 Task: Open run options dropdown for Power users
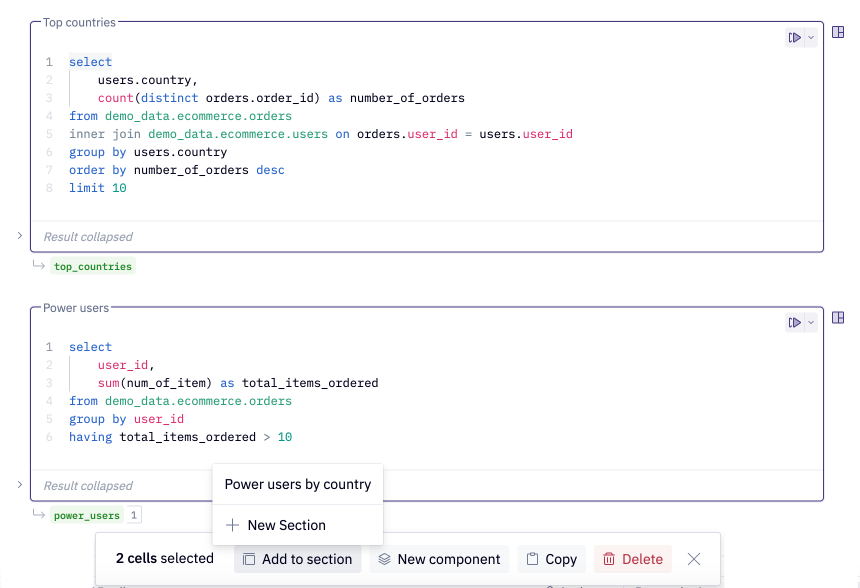click(x=811, y=323)
